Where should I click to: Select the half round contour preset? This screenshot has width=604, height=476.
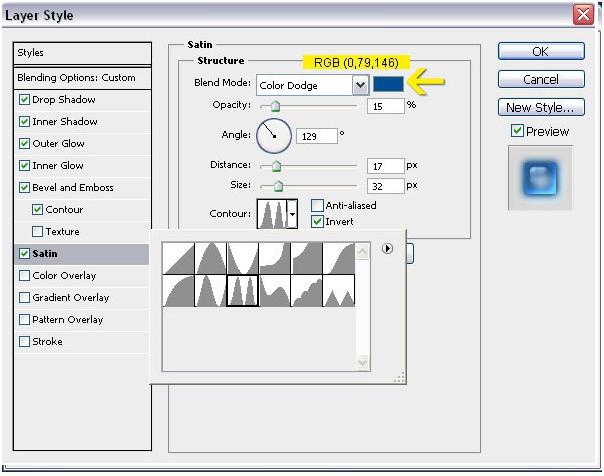pos(178,290)
